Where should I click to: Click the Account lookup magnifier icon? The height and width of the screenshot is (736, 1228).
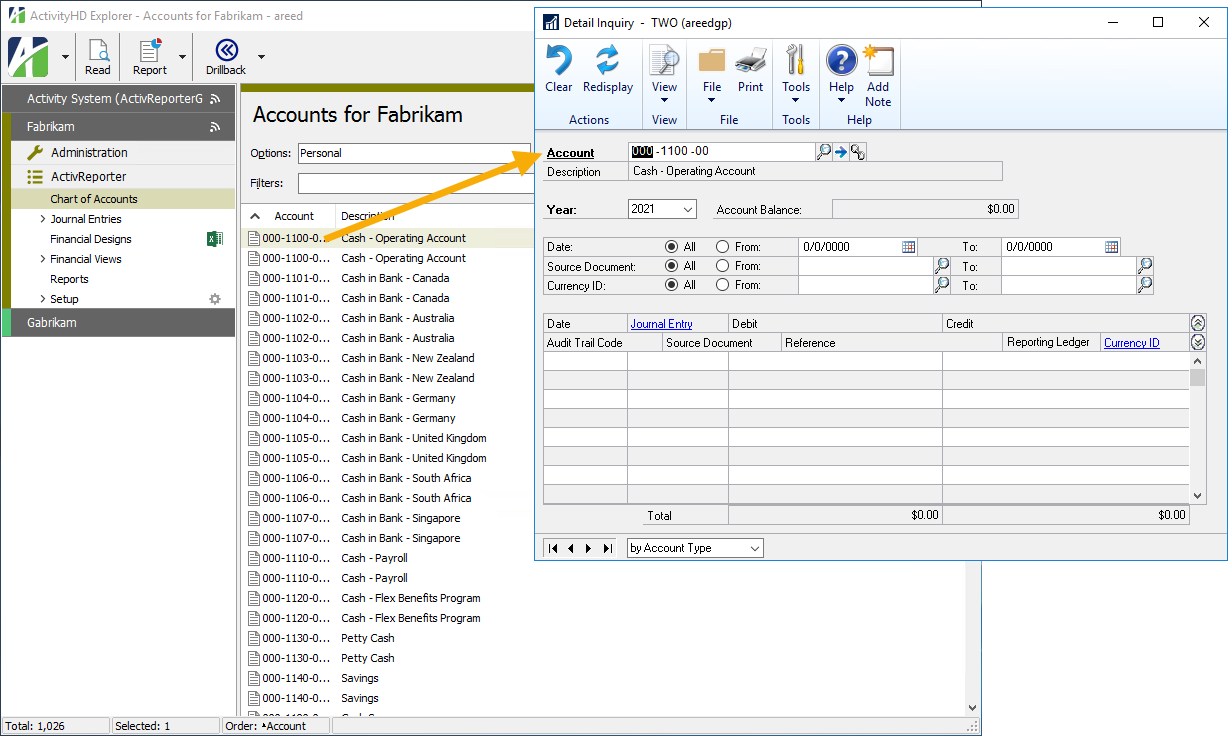(824, 152)
